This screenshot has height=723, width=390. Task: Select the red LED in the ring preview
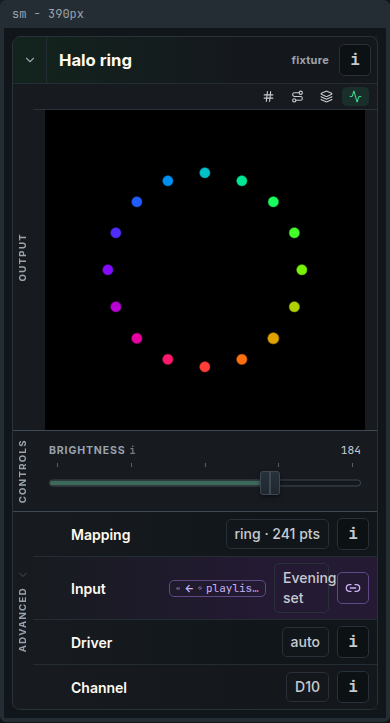(x=205, y=367)
